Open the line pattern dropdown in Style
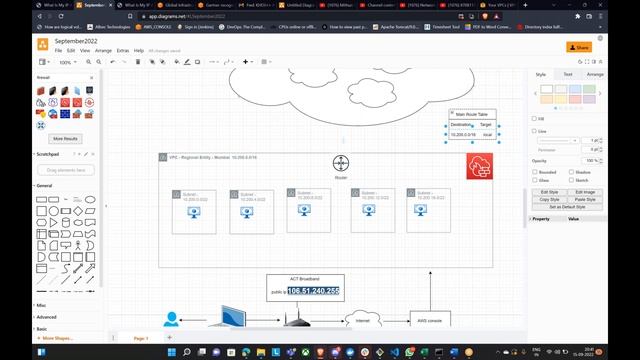The height and width of the screenshot is (360, 640). pos(558,140)
